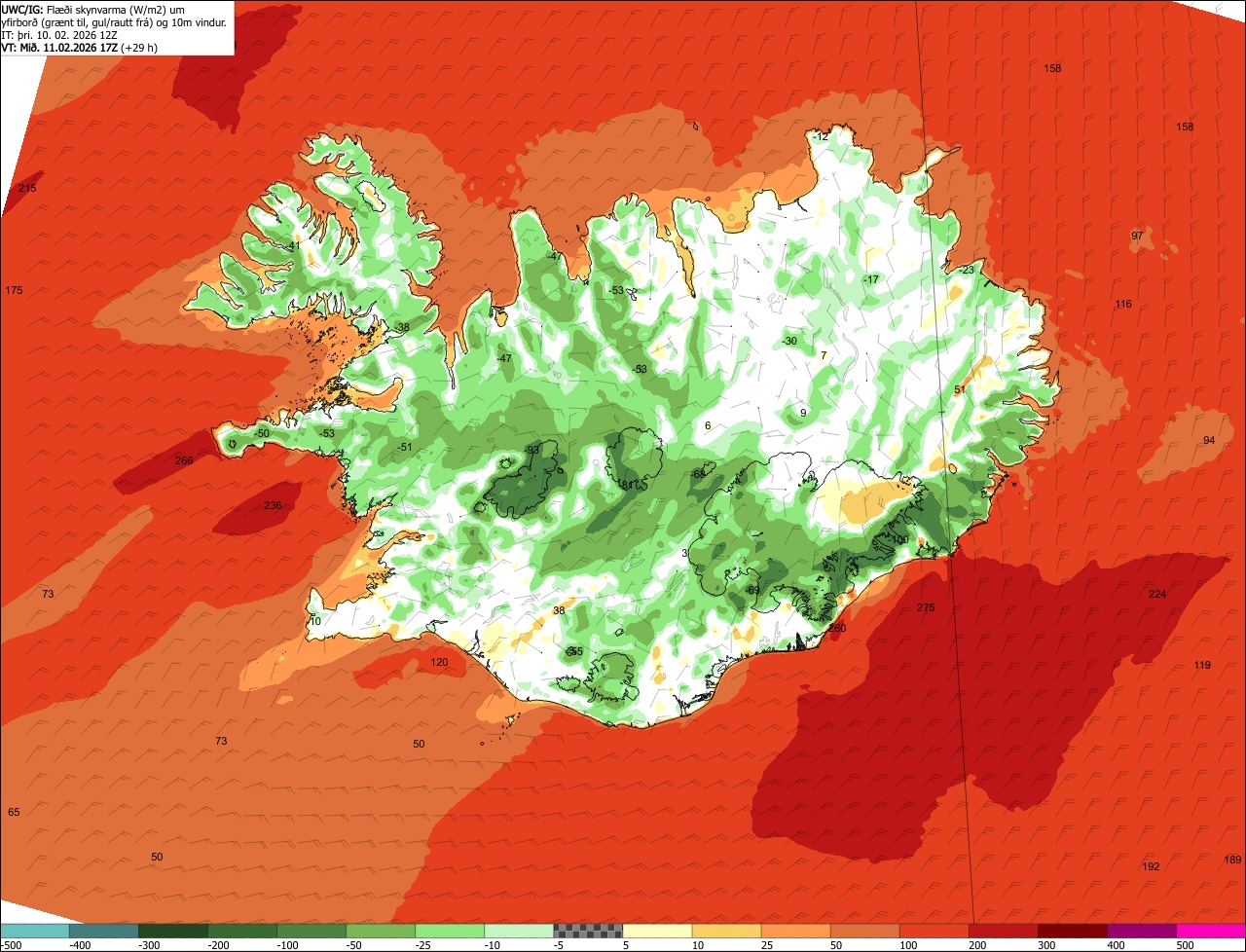Image resolution: width=1246 pixels, height=952 pixels.
Task: Click the 'UWC/IG: Flæði skynvarma (W/m2) um' title line
Action: 93,10
